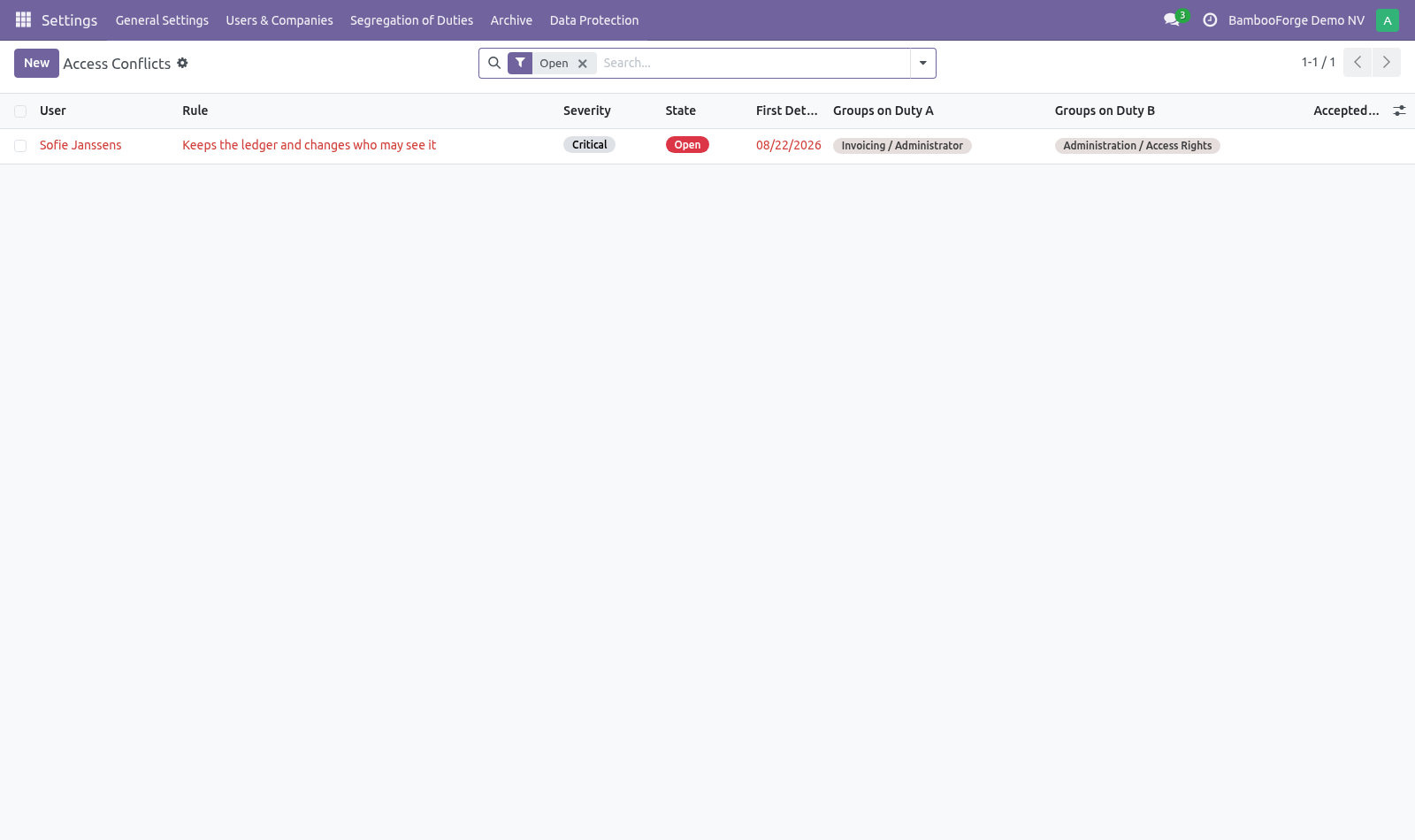
Task: Open the conversations messages icon
Action: point(1172,19)
